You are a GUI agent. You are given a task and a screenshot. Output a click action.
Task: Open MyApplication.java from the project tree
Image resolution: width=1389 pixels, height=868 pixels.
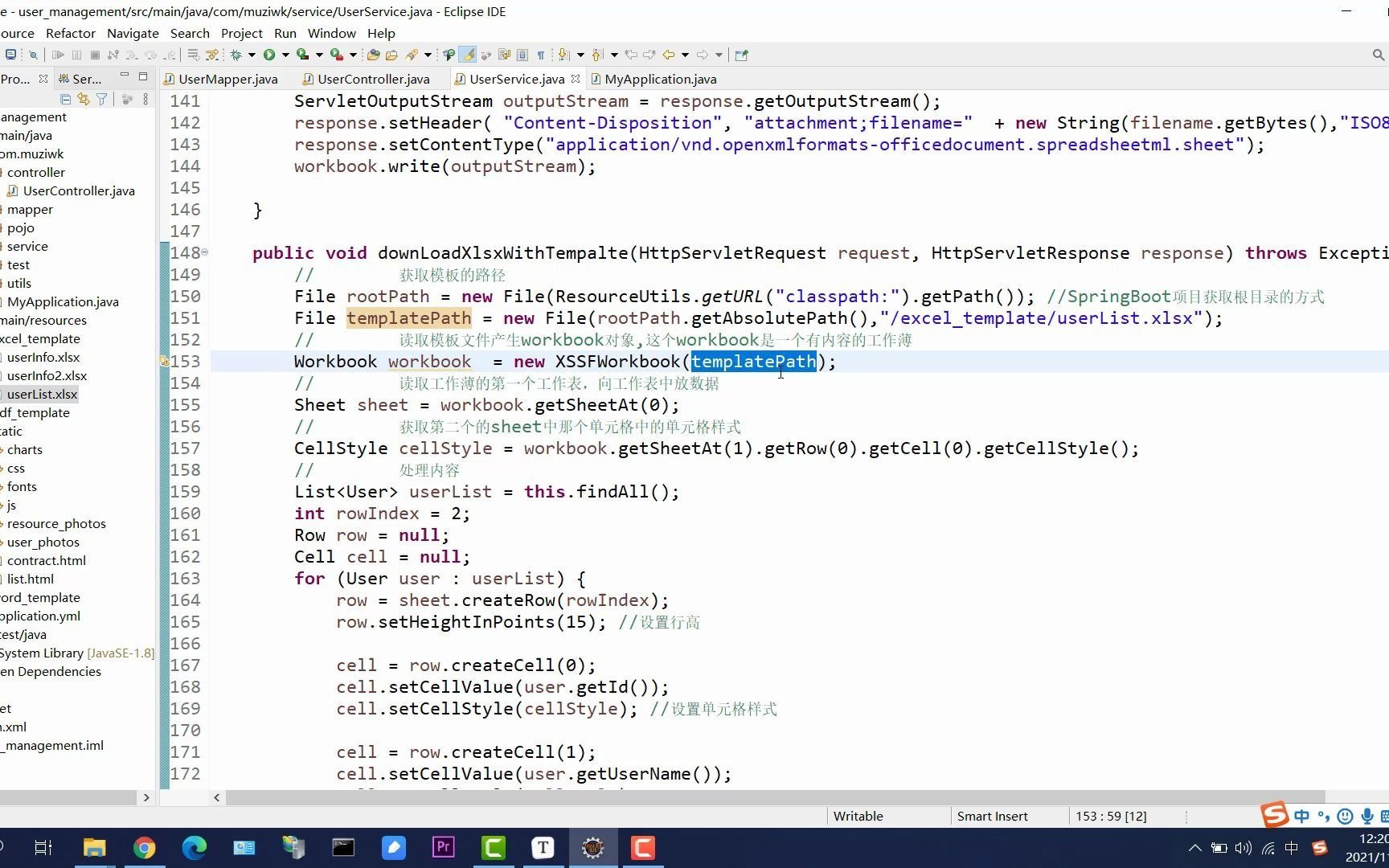click(x=63, y=301)
